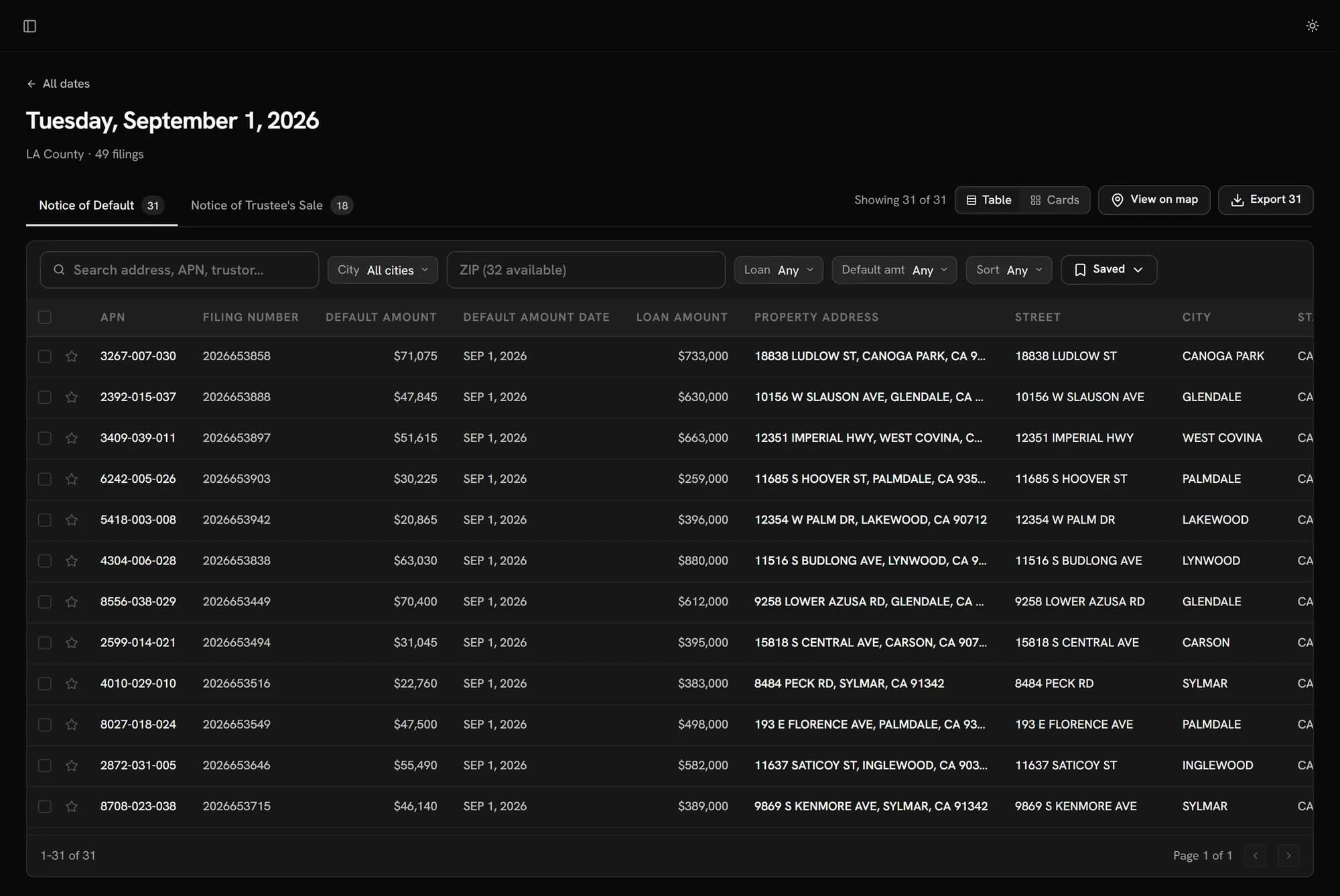Star the 2599-014-021 row
This screenshot has height=896, width=1340.
pos(72,642)
